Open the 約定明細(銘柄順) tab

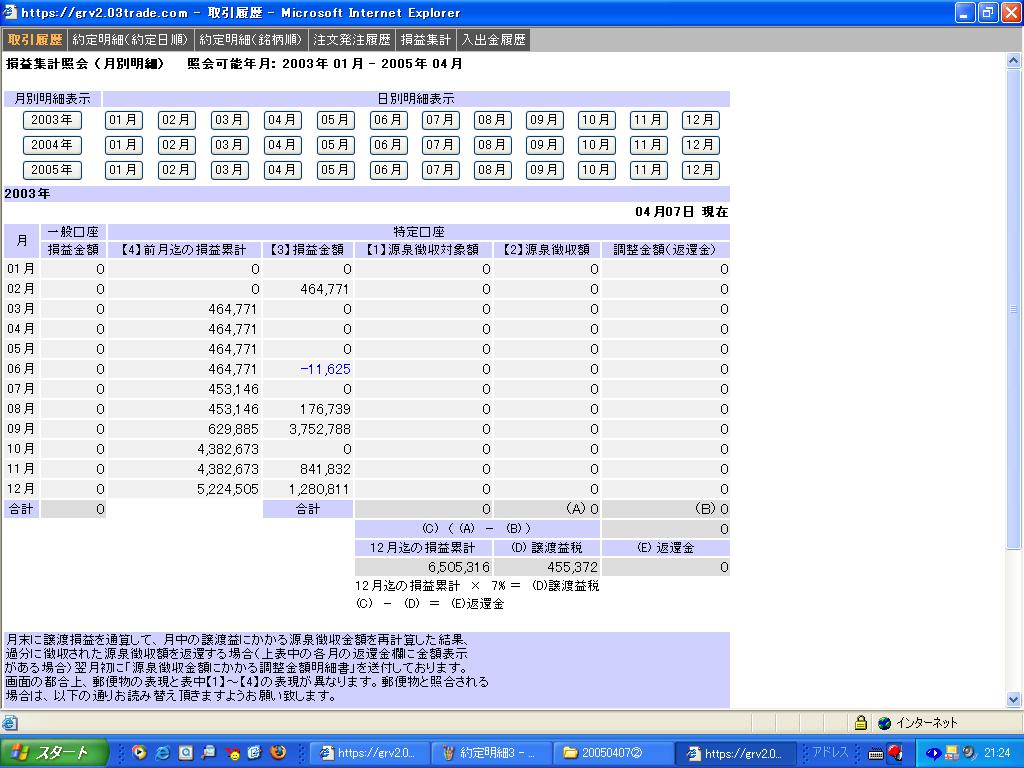251,40
